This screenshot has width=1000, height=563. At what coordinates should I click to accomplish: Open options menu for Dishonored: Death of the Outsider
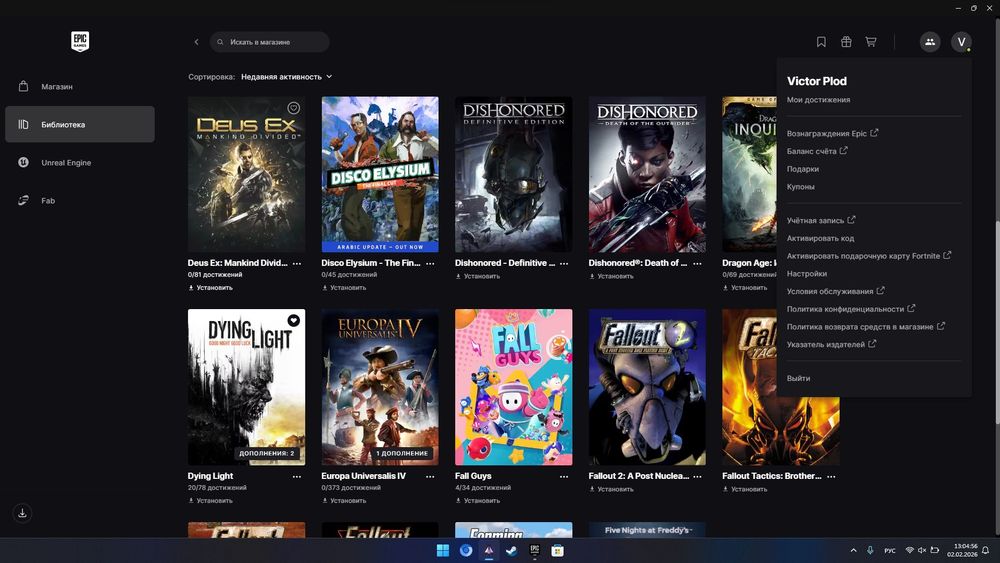click(x=698, y=263)
